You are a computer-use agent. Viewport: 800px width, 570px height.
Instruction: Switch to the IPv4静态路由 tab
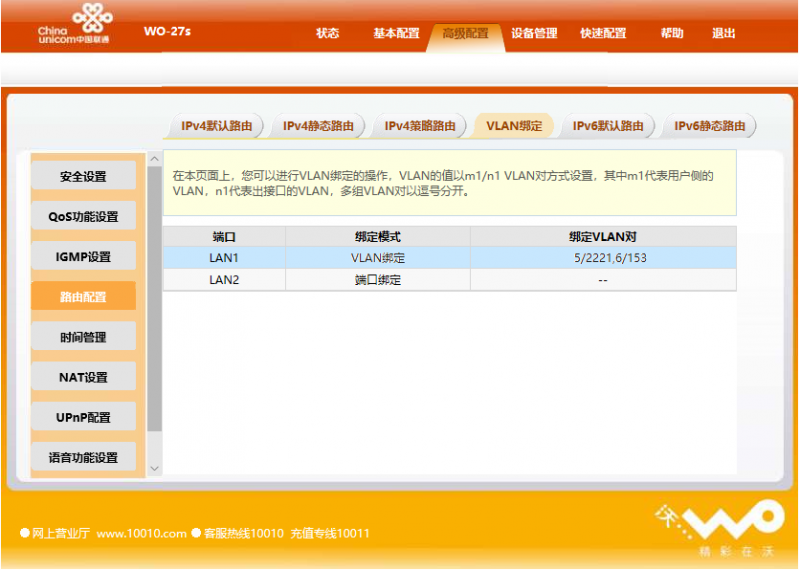(318, 126)
